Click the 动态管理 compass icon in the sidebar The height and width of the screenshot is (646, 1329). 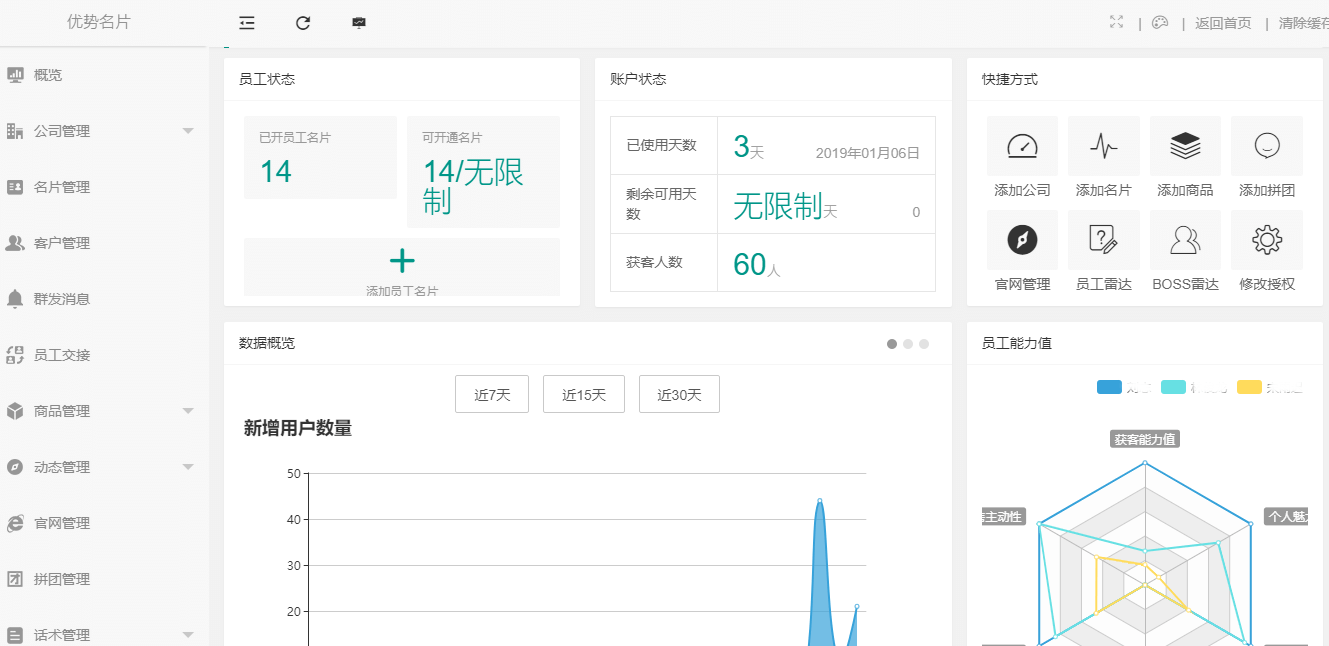tap(15, 467)
